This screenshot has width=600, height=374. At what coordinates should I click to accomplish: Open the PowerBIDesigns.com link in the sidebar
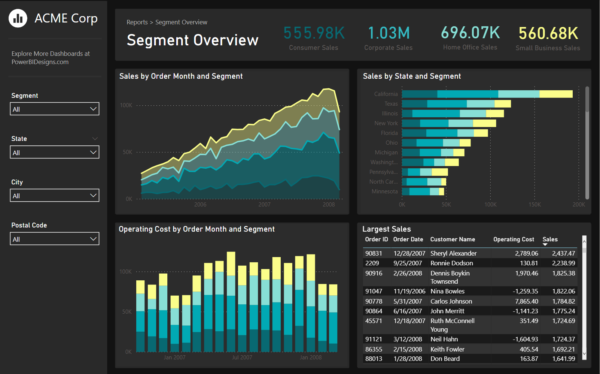pos(40,62)
